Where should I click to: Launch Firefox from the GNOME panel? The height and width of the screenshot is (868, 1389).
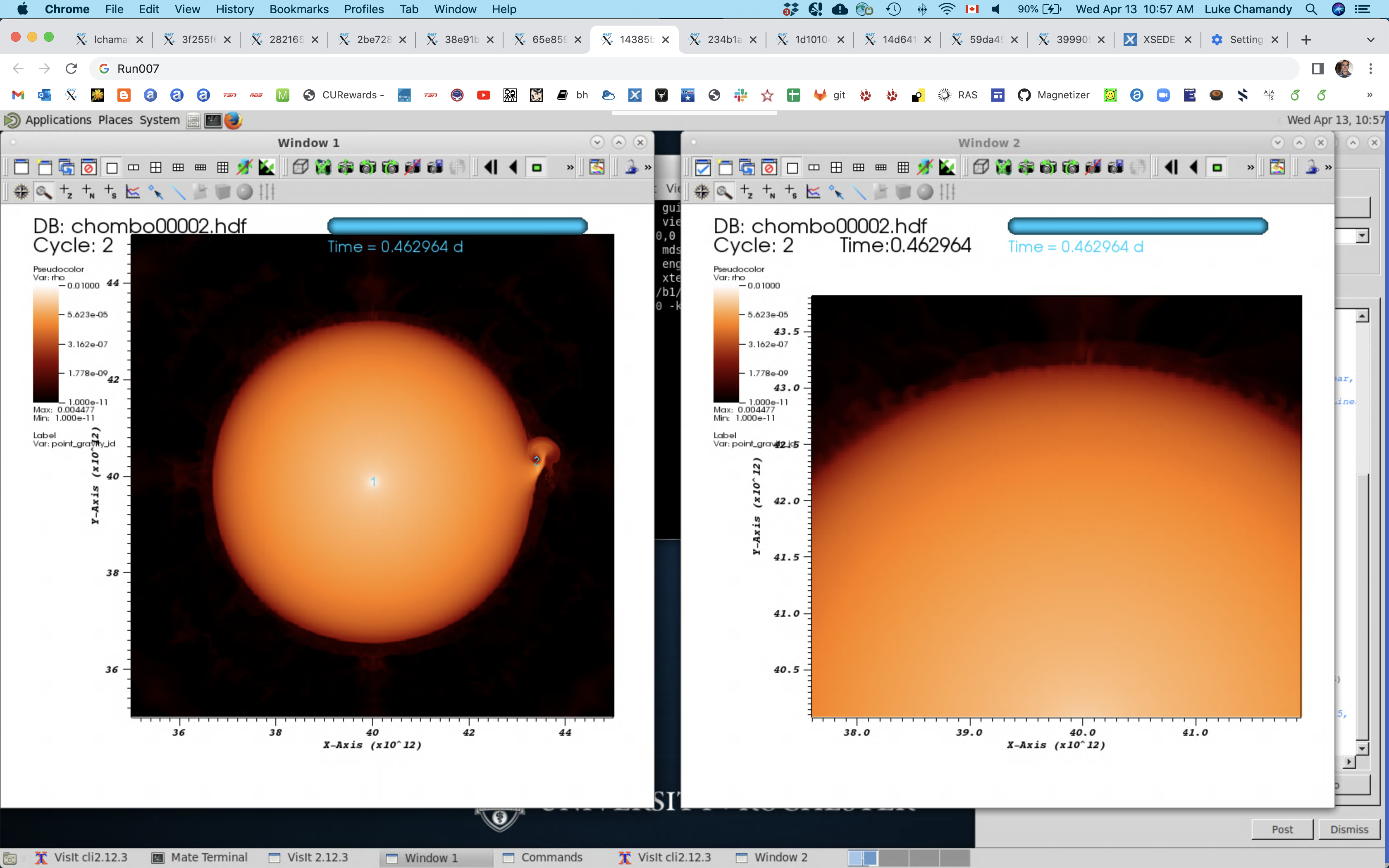pos(233,120)
